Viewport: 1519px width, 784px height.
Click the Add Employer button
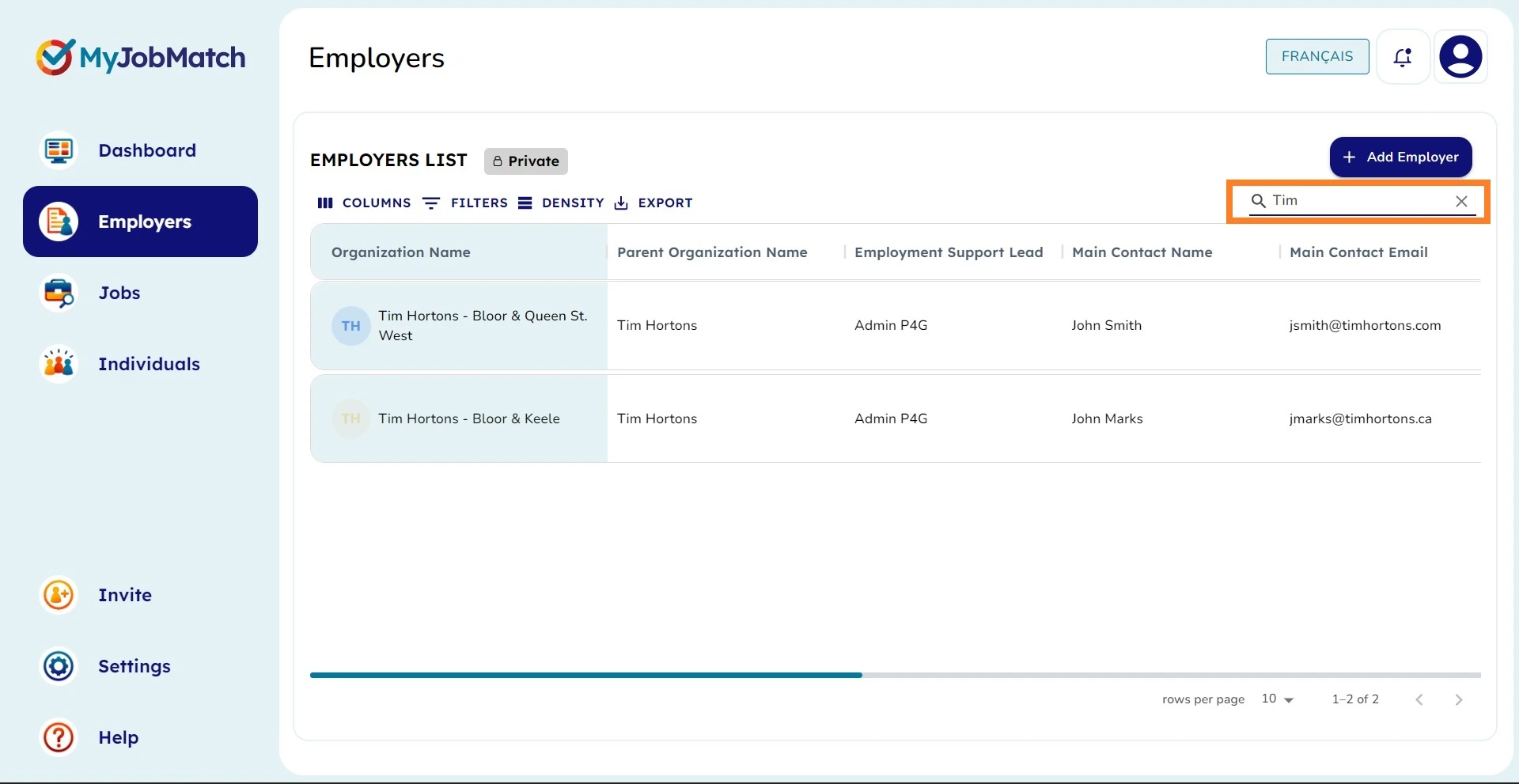[1400, 157]
